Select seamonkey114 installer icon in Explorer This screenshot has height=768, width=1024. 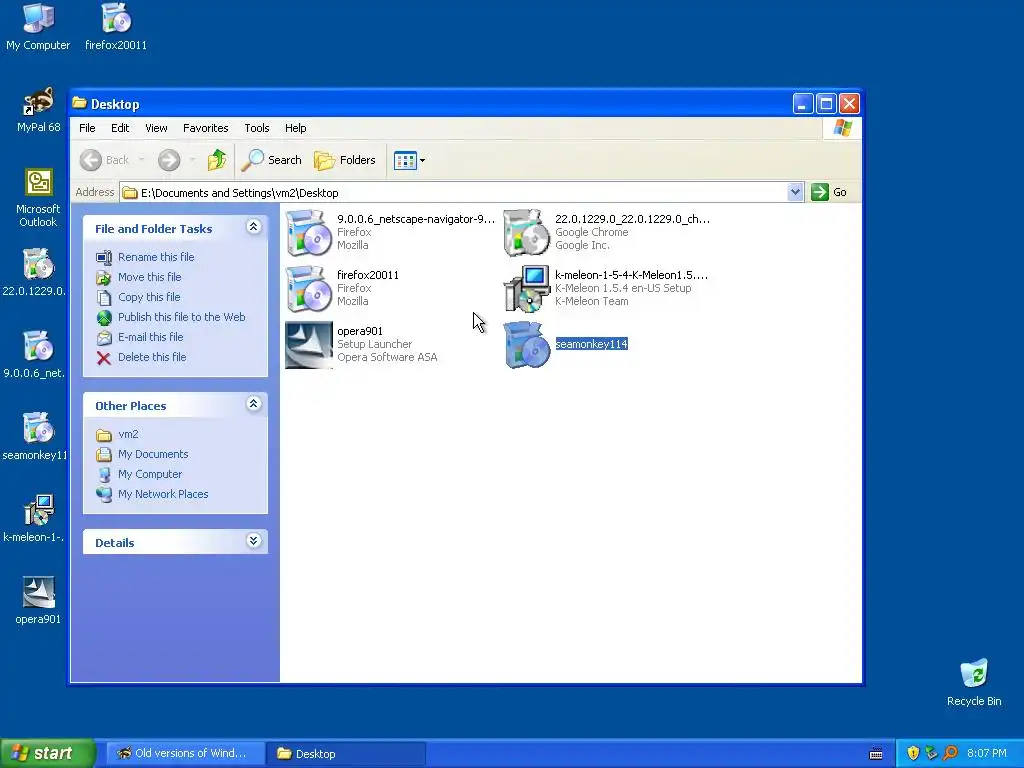coord(526,345)
